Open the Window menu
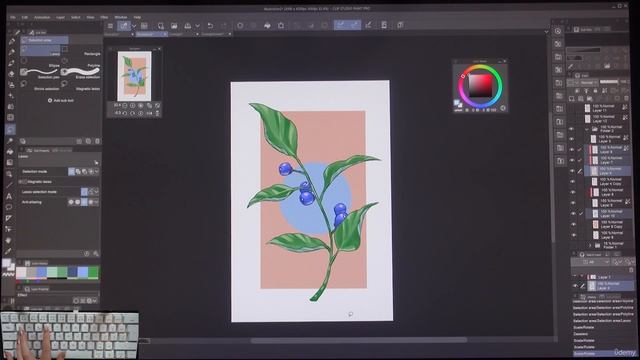Viewport: 640px width, 360px height. coord(121,17)
